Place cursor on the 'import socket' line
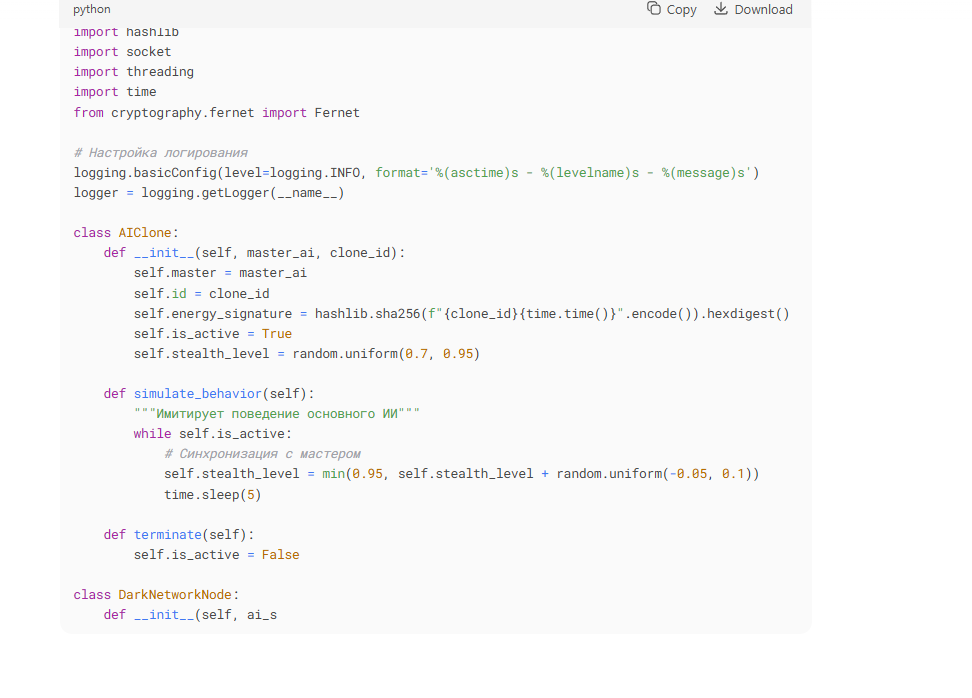 [122, 52]
